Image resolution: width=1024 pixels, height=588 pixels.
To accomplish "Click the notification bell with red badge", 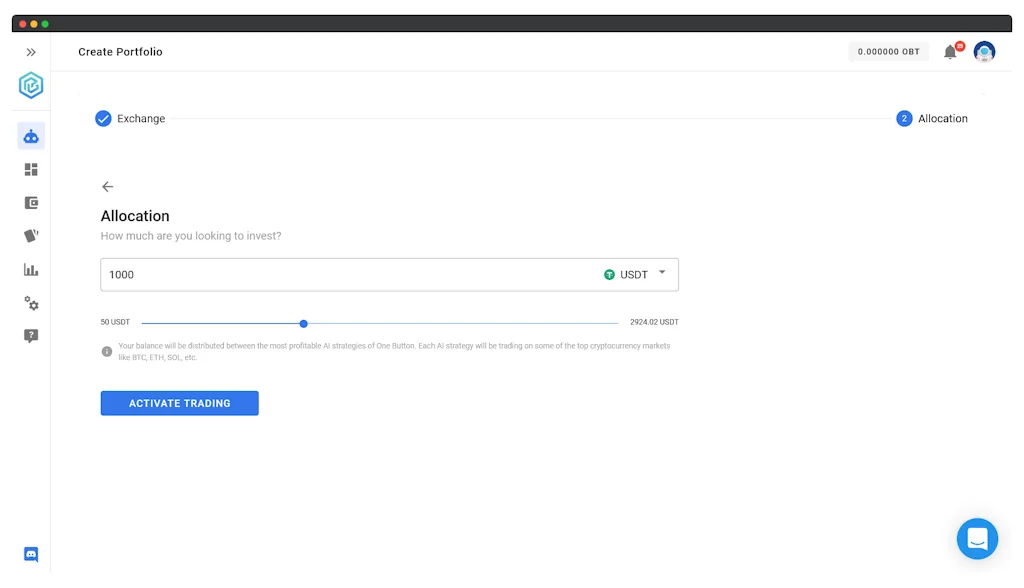I will pos(950,51).
